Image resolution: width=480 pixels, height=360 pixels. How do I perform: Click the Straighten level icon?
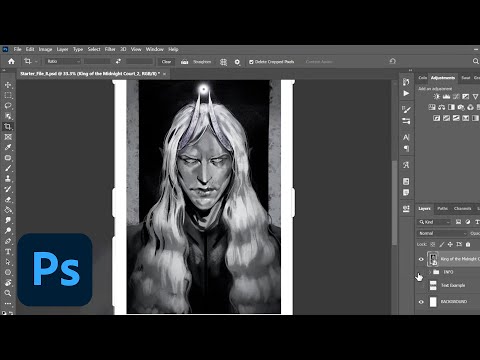click(x=185, y=62)
